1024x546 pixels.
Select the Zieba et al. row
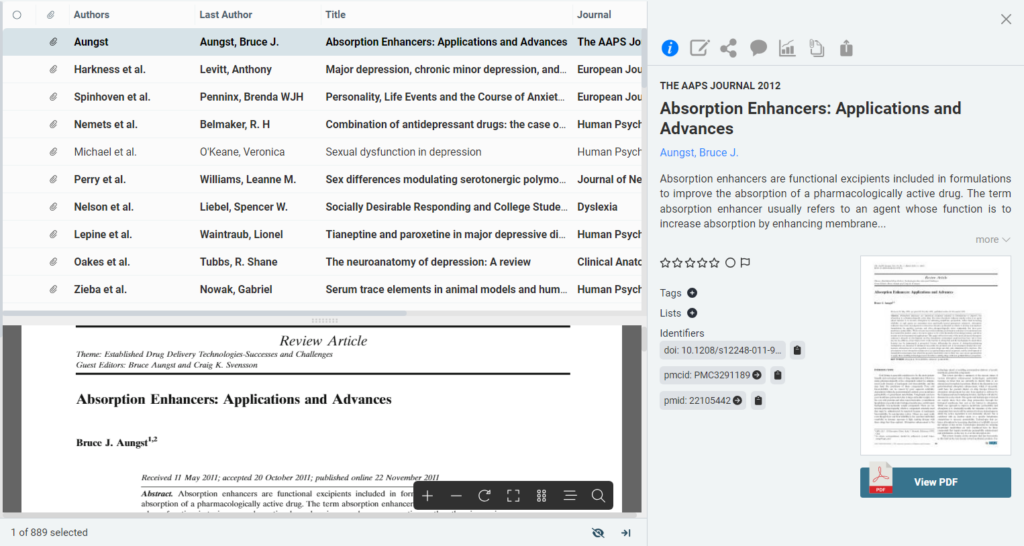pyautogui.click(x=323, y=289)
